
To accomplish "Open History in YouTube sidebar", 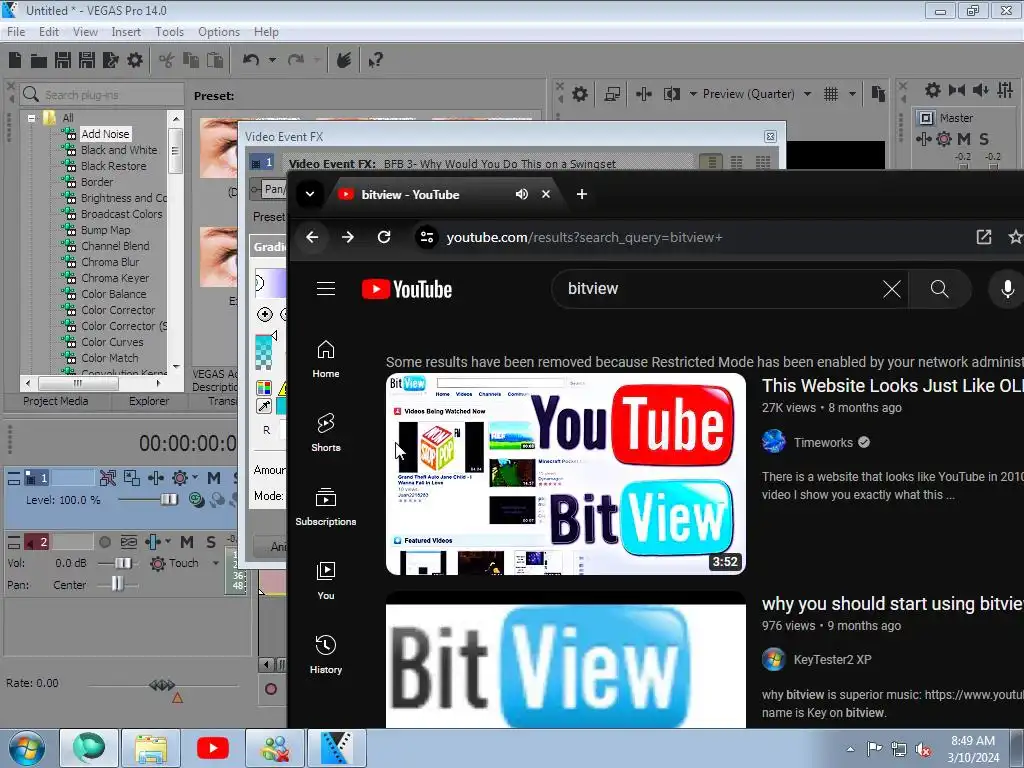I will (326, 654).
